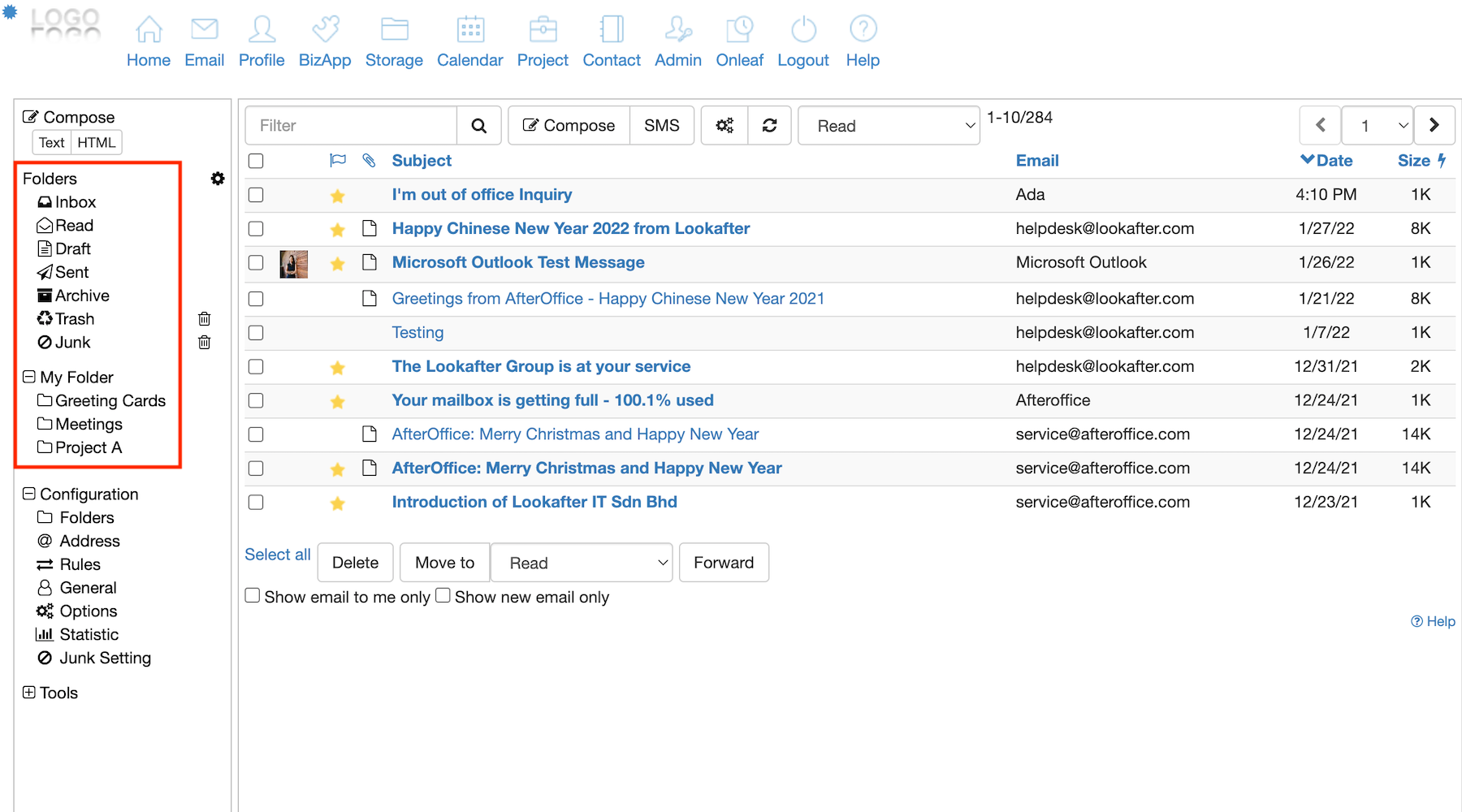This screenshot has width=1462, height=812.
Task: Click the Forward button below the list
Action: (723, 563)
